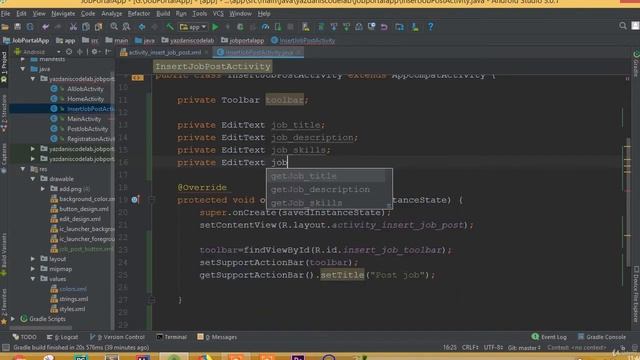Click the scroll from source target icon
Screen dimensions: 640x360
point(69,52)
